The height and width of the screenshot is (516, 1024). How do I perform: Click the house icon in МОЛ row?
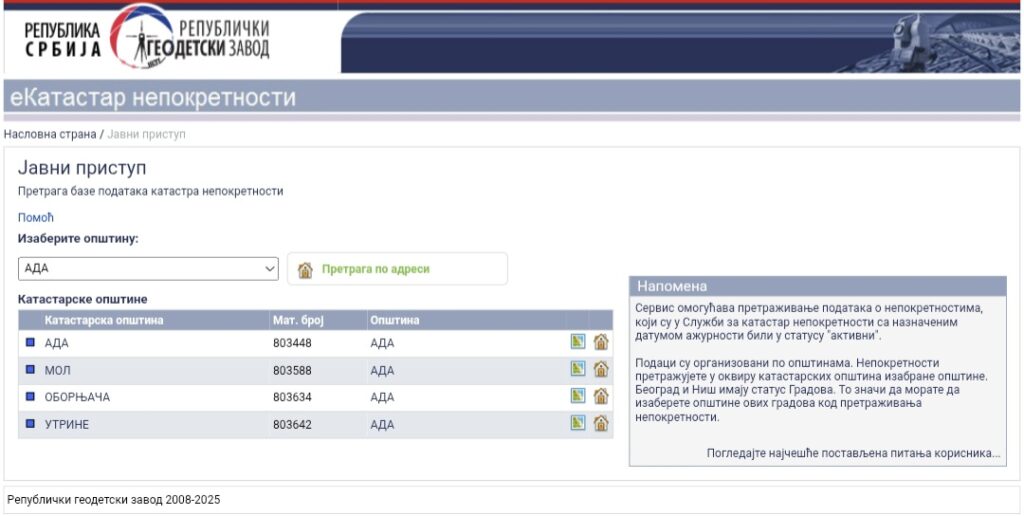pyautogui.click(x=601, y=369)
